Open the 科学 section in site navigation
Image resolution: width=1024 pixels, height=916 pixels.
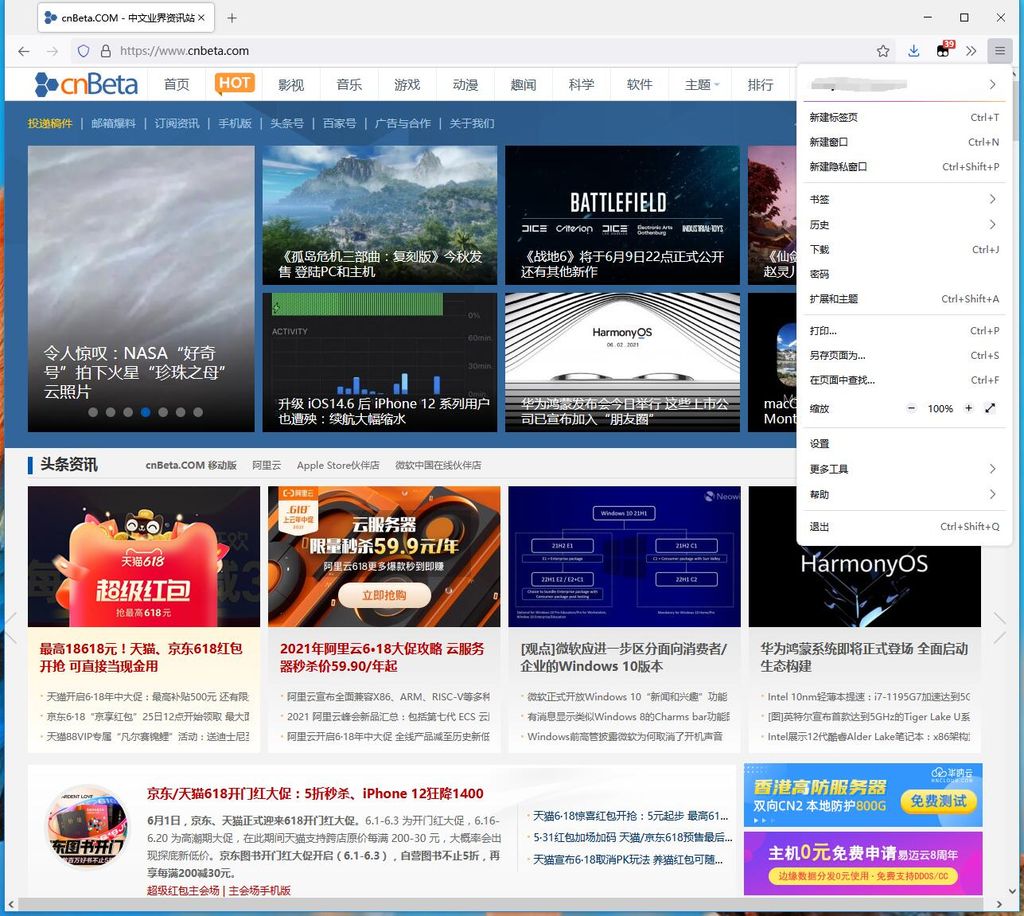(x=581, y=85)
